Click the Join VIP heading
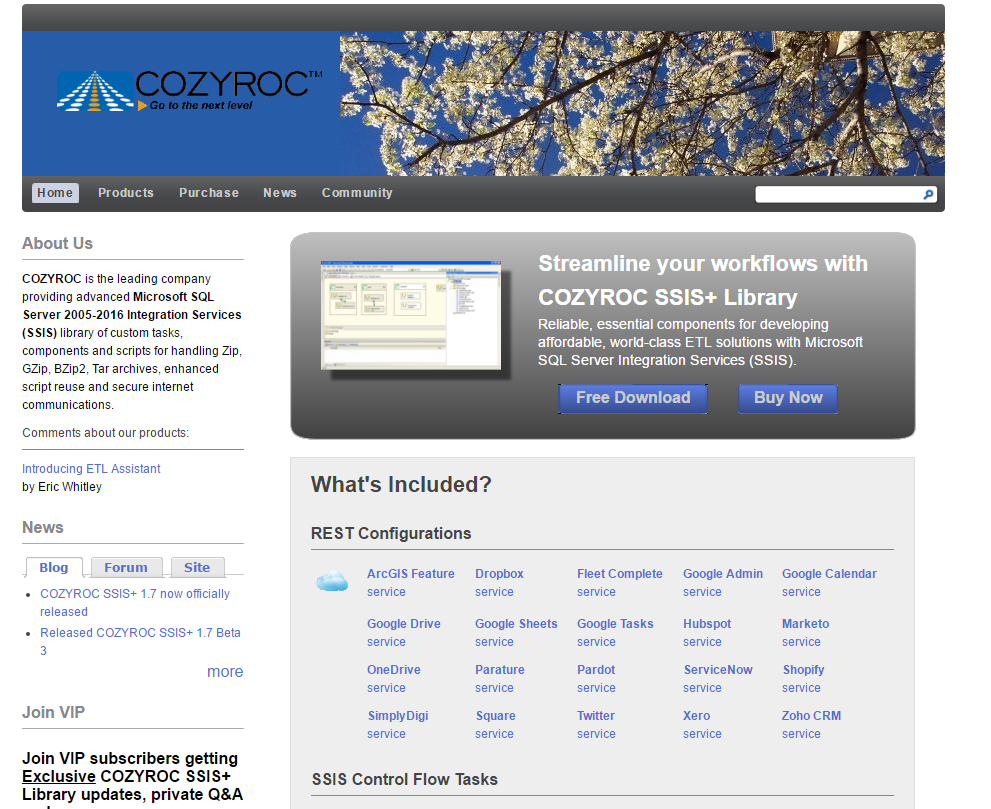The height and width of the screenshot is (809, 991). (x=54, y=712)
